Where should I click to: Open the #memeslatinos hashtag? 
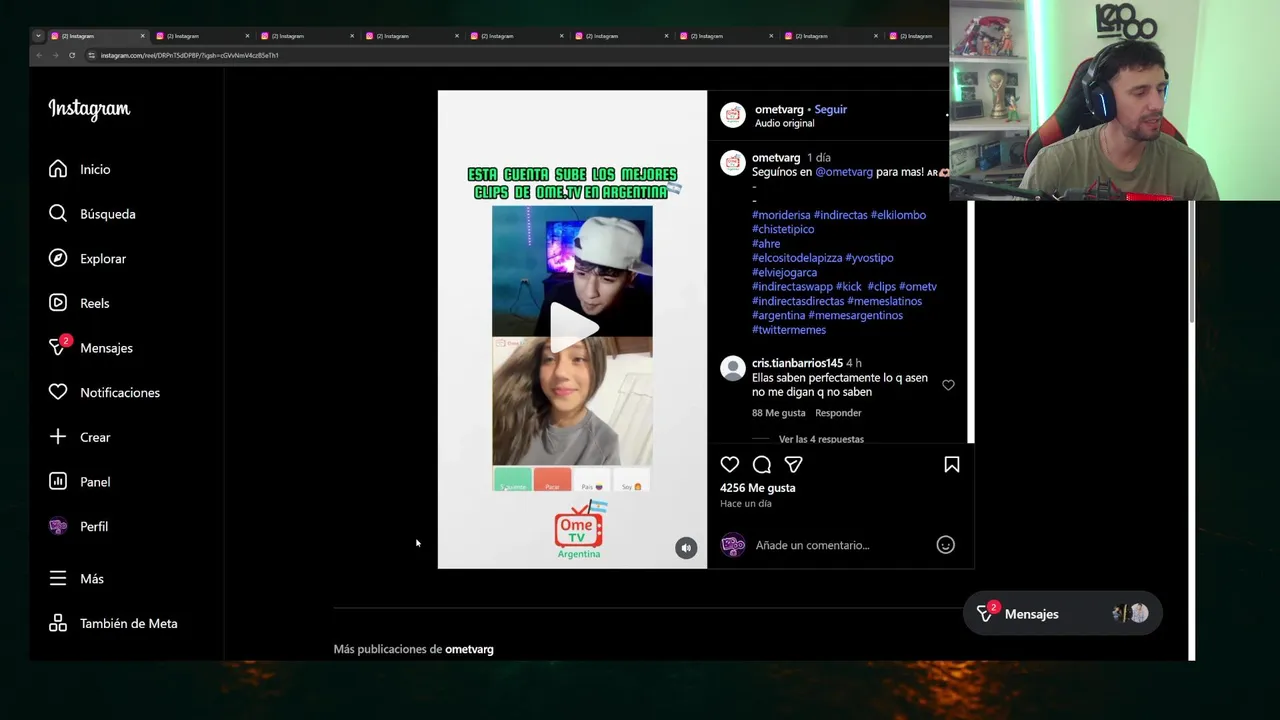pos(885,301)
